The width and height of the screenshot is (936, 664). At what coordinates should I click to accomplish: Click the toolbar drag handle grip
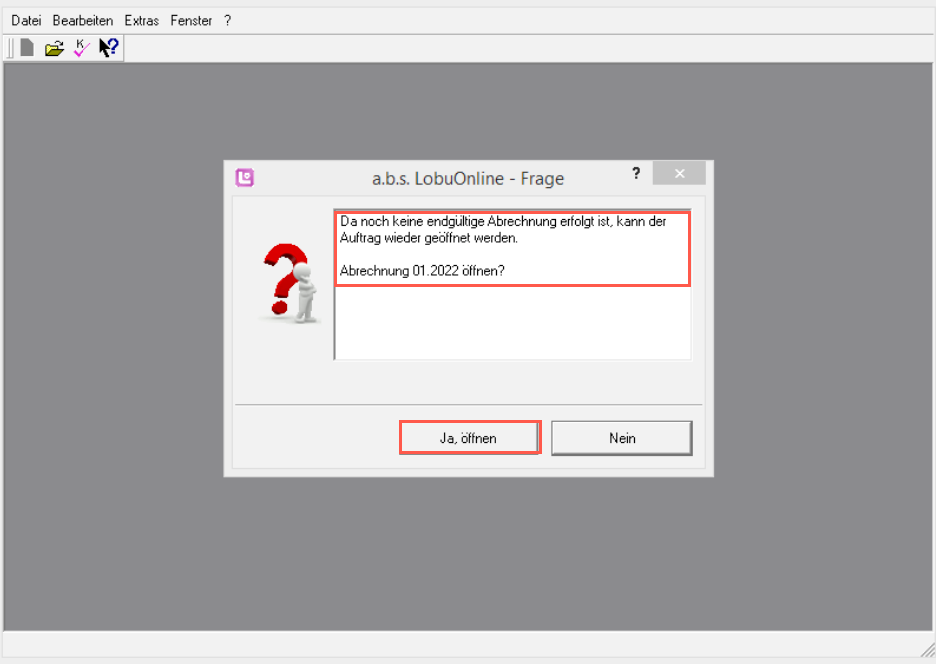pos(10,47)
